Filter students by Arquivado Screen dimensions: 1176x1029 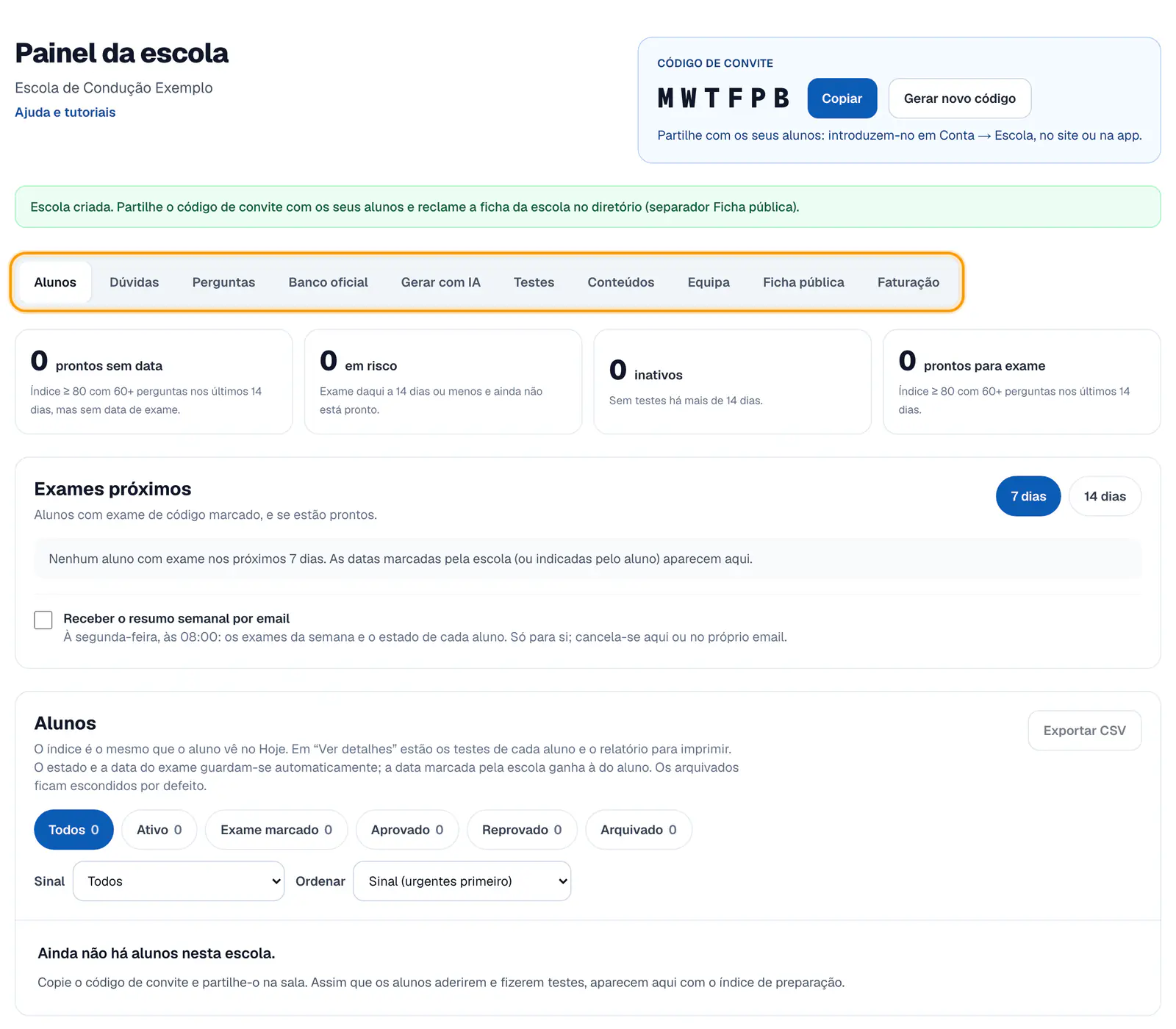click(638, 830)
